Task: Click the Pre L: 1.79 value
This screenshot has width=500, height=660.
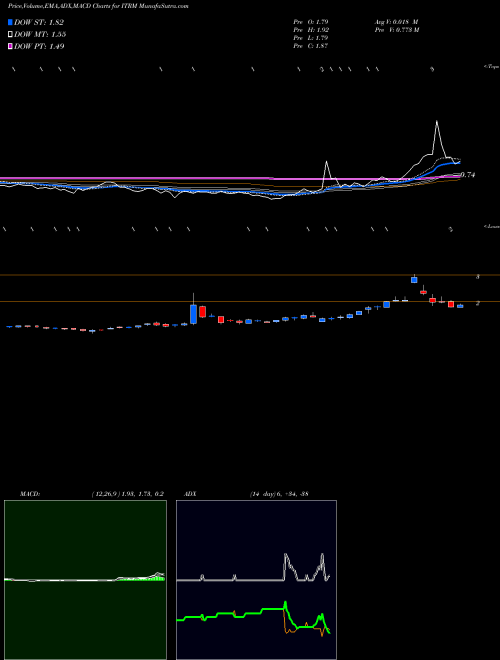Action: tap(311, 38)
